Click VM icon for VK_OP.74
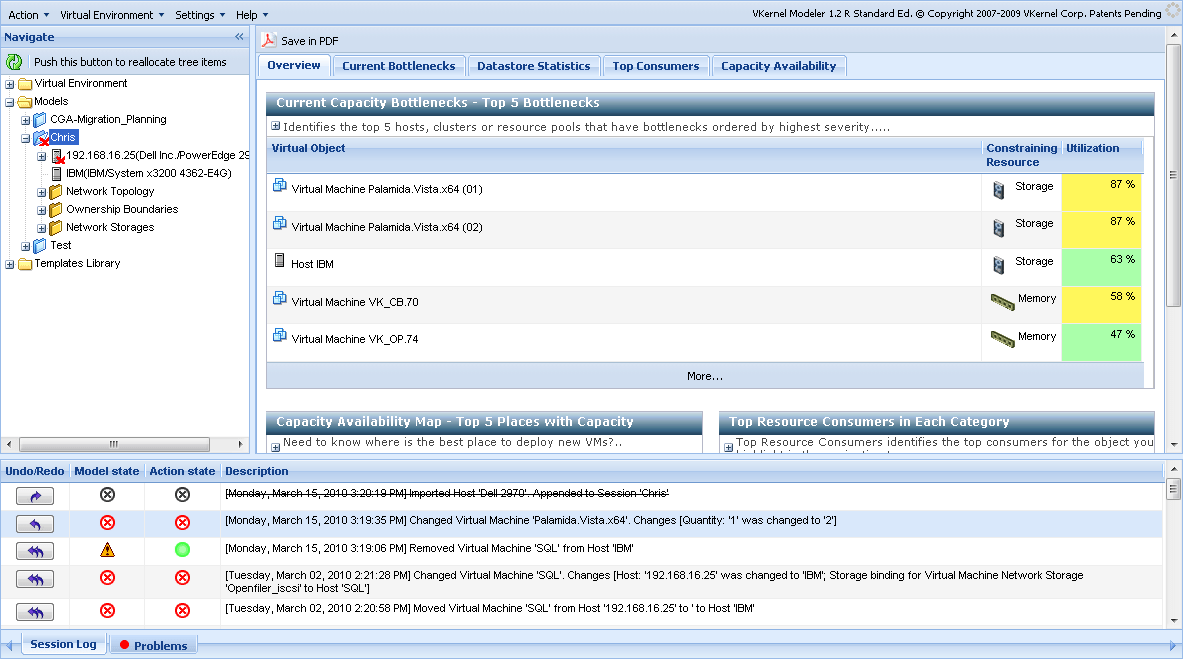This screenshot has height=659, width=1183. pos(279,335)
